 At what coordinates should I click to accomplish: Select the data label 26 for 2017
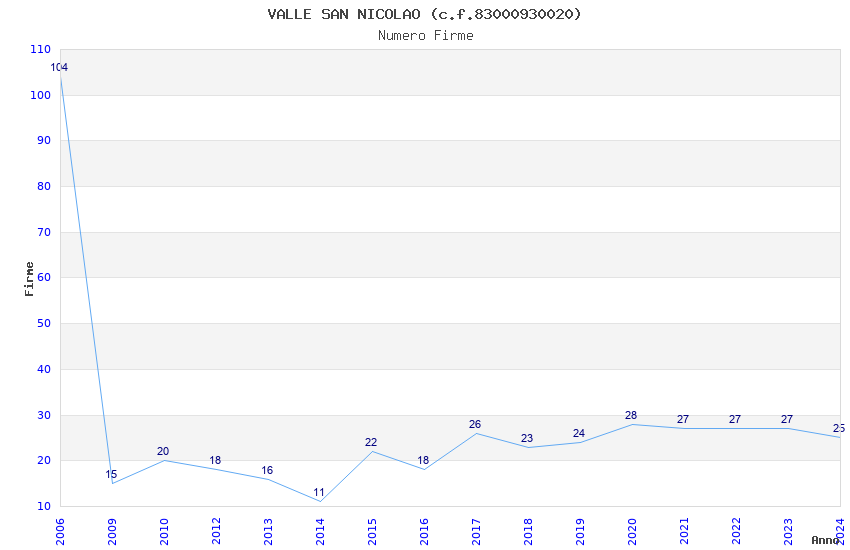pyautogui.click(x=475, y=425)
